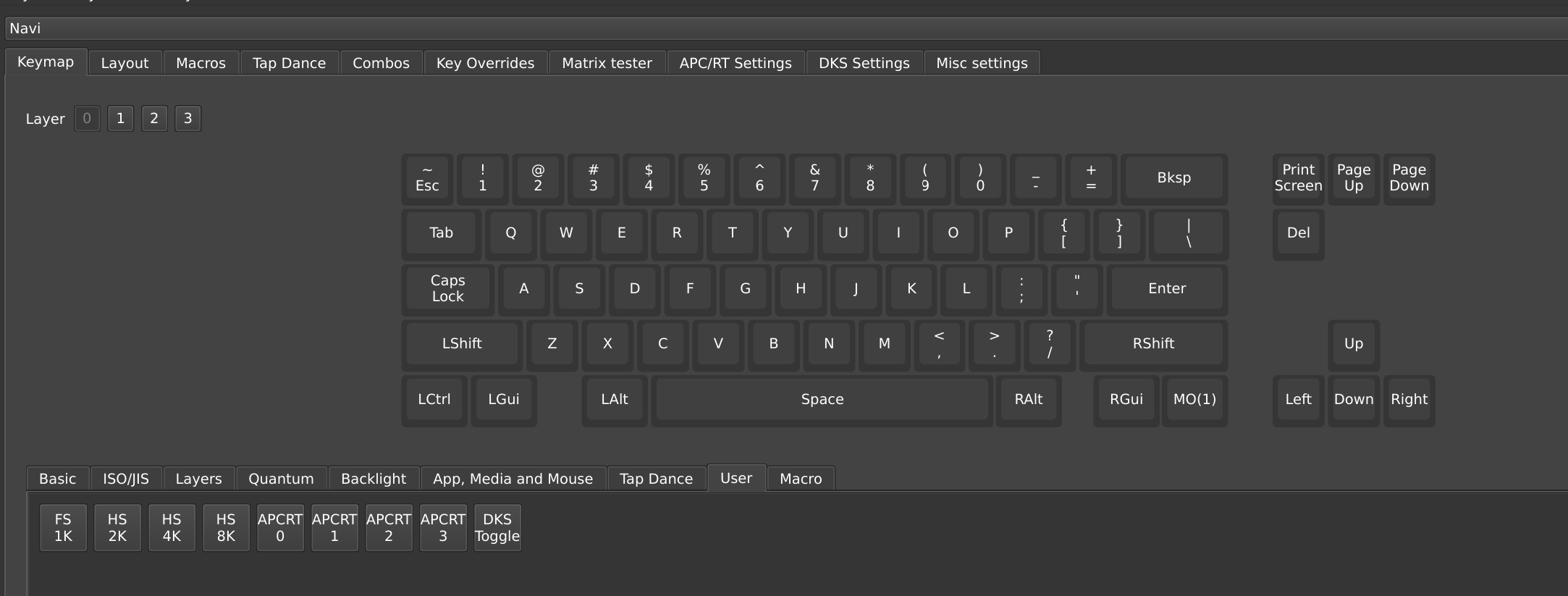
Task: Go to the Combos tab
Action: coord(381,63)
